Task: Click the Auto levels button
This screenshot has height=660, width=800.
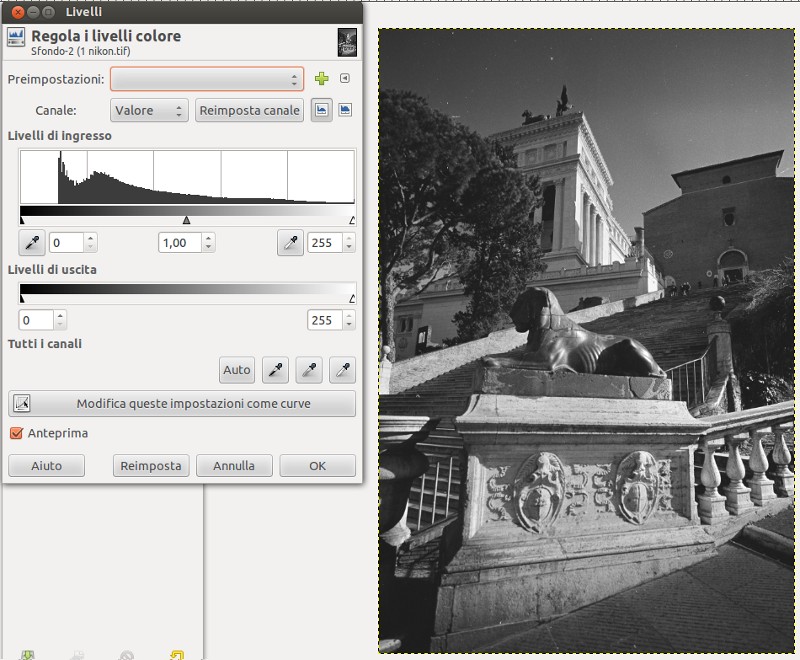Action: [x=237, y=370]
